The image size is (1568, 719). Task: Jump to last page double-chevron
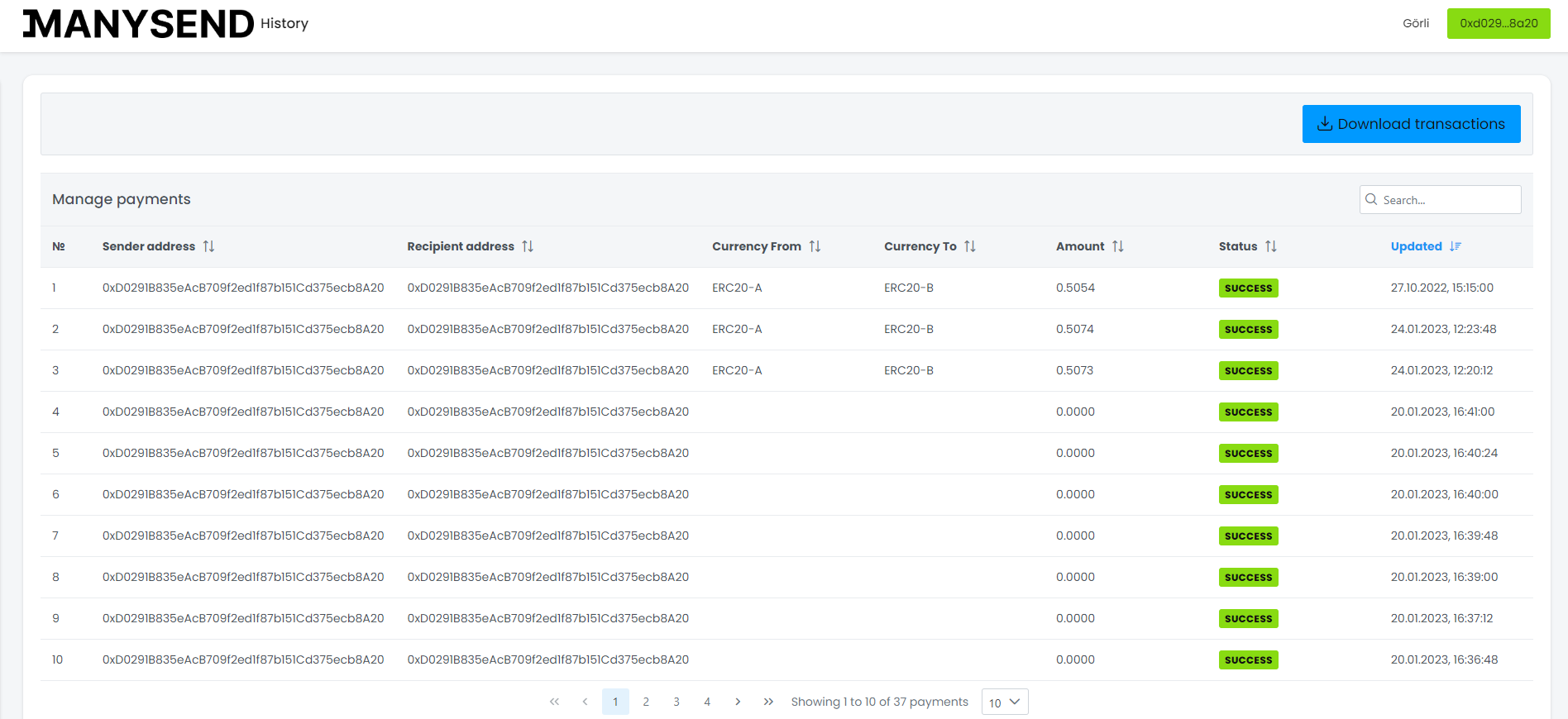coord(768,702)
